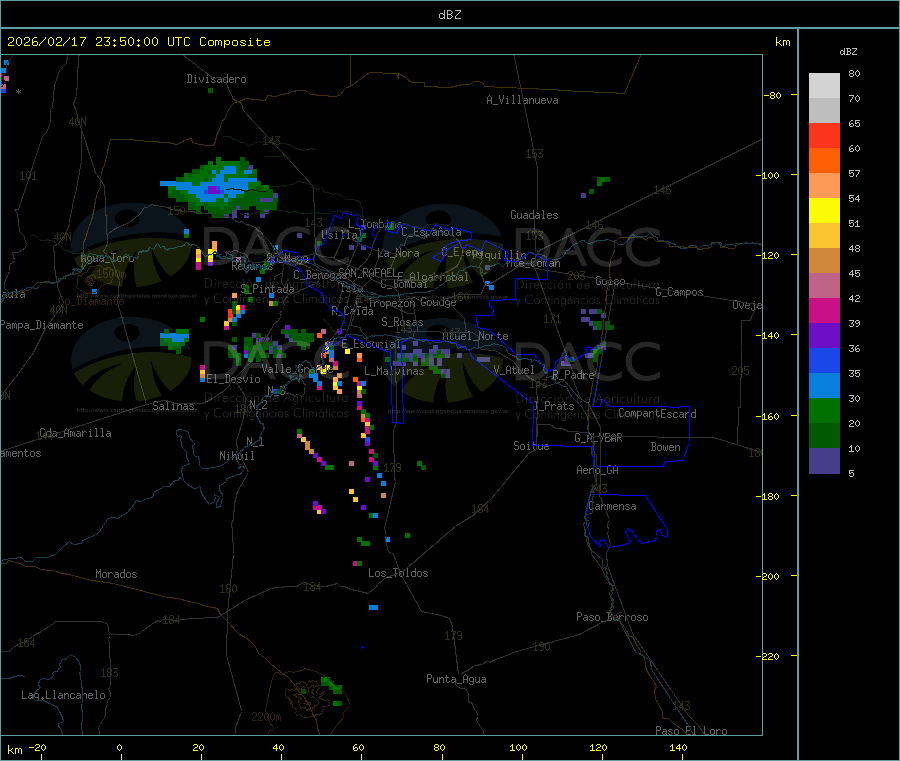Select the Pampa_Diamante label

click(x=42, y=325)
